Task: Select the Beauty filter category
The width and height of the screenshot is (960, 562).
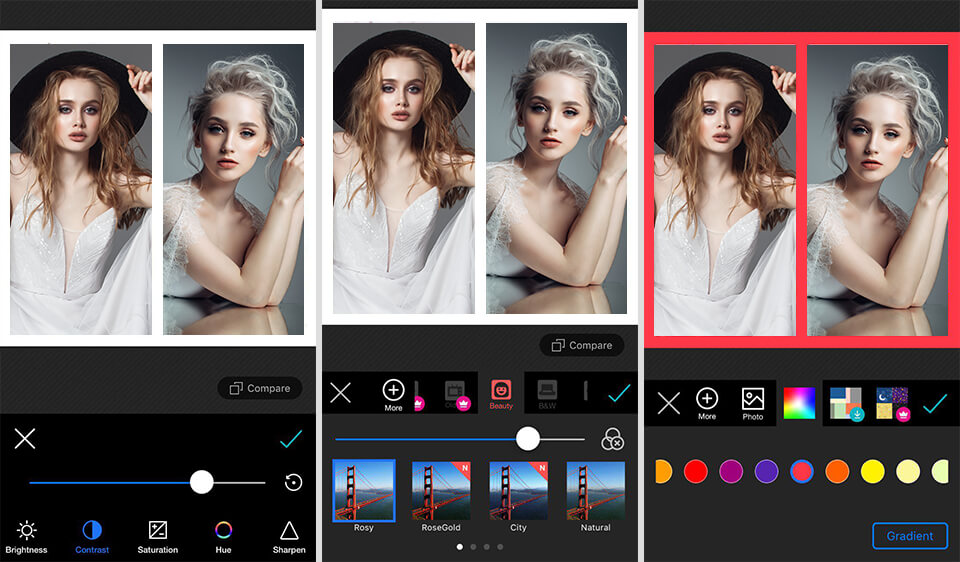Action: coord(501,395)
